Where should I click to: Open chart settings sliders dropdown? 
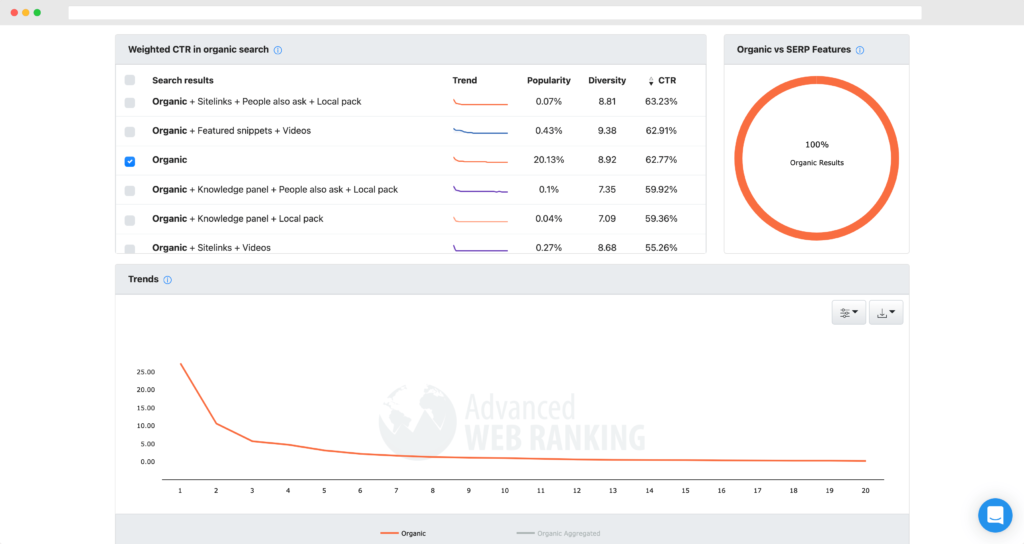pyautogui.click(x=849, y=313)
